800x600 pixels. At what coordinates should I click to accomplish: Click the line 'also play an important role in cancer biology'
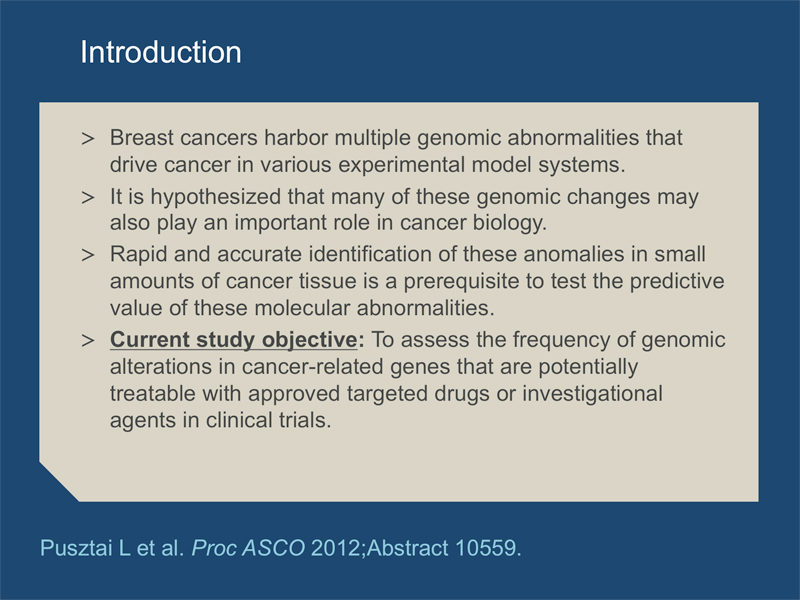point(328,222)
